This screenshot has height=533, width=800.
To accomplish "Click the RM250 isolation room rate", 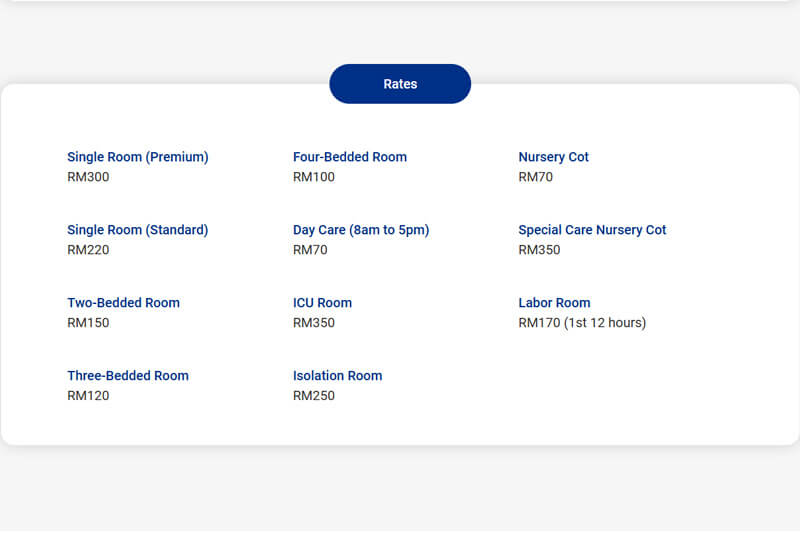I will click(x=314, y=396).
